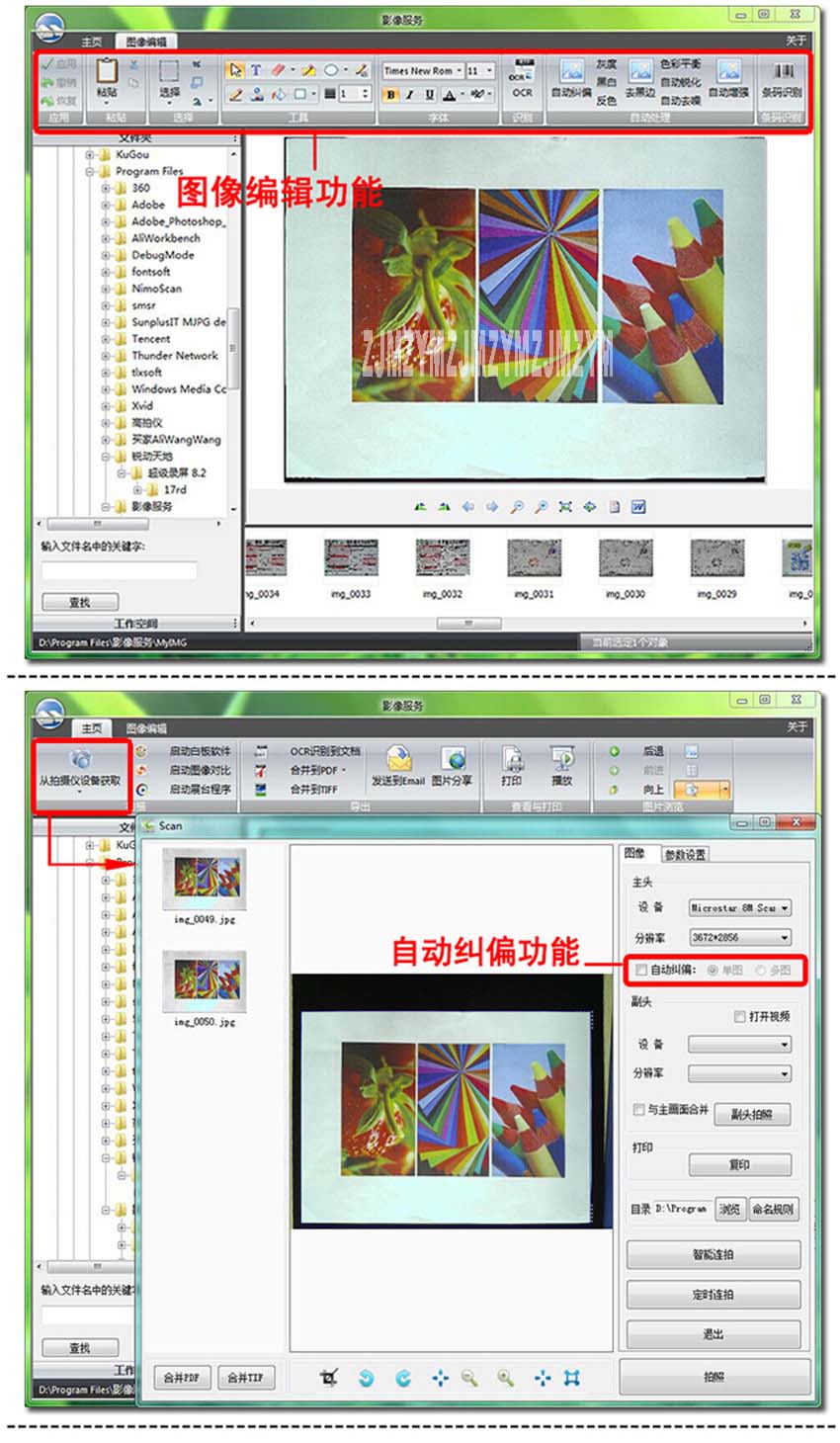Open the 分辨率 resolution dropdown

786,937
